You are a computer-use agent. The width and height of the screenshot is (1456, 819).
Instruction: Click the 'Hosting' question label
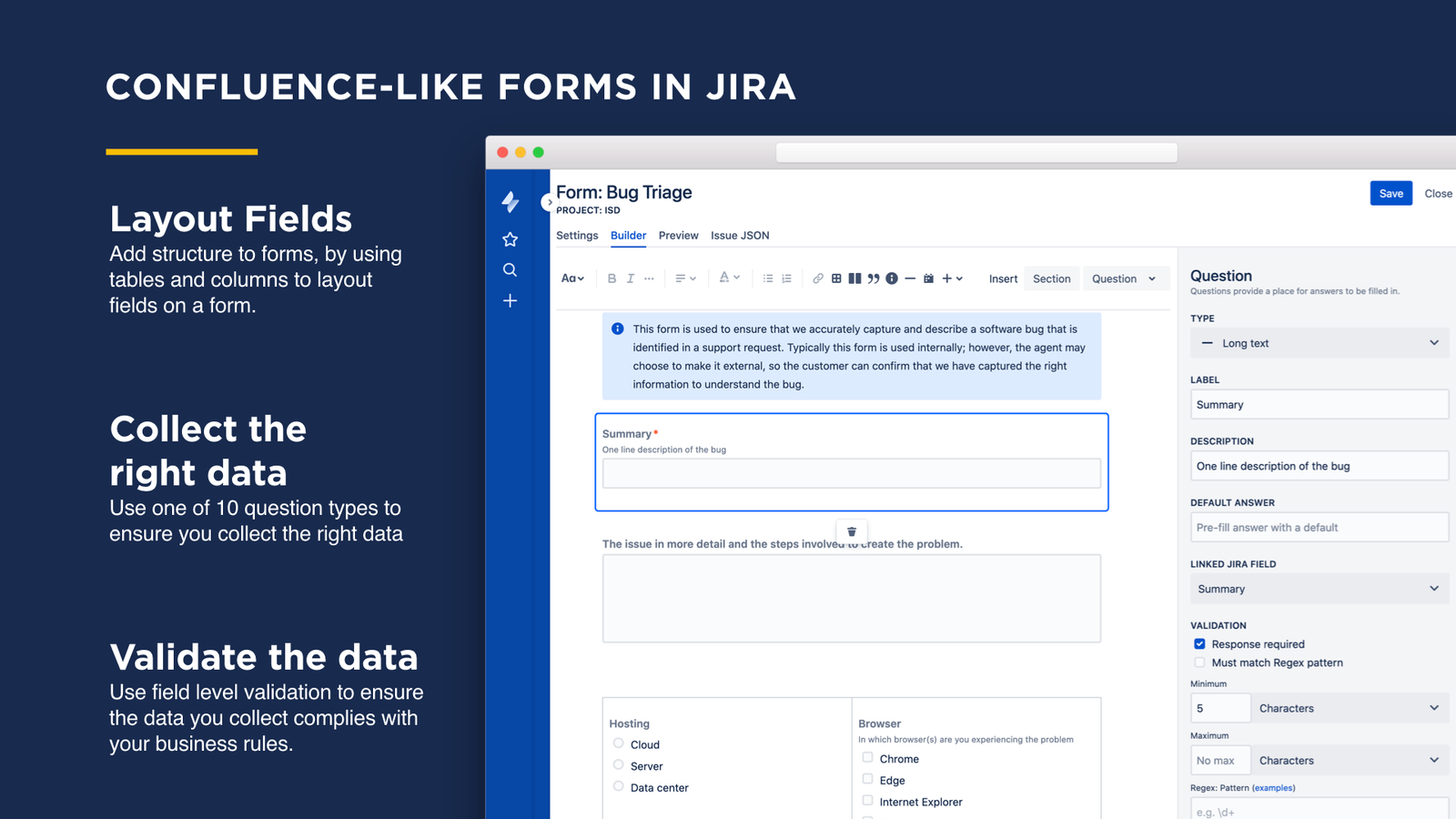pyautogui.click(x=629, y=723)
